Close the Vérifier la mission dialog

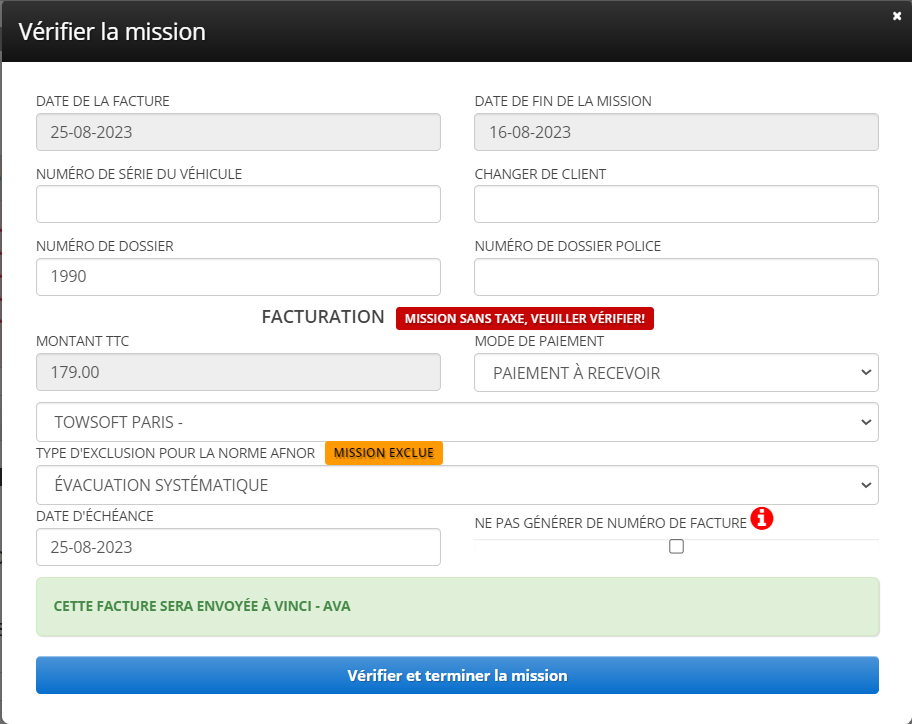point(897,15)
